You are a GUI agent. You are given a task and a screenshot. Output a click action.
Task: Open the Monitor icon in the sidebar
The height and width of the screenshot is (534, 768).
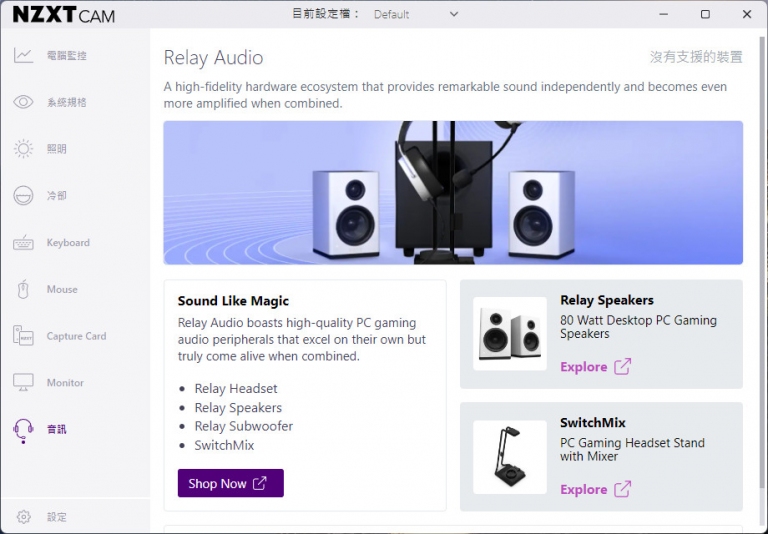click(x=23, y=383)
